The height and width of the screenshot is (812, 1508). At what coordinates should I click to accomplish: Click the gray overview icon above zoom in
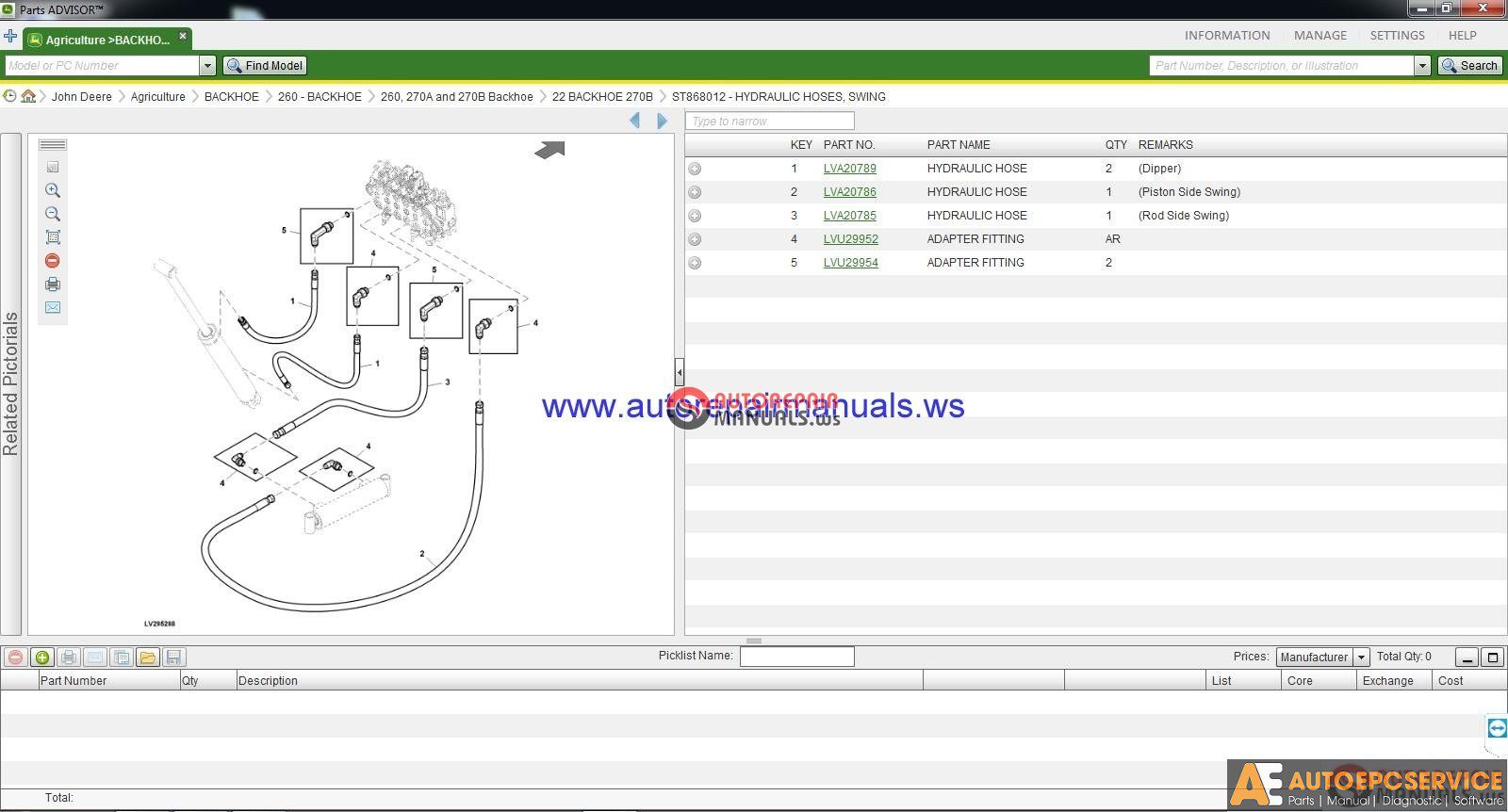pyautogui.click(x=53, y=167)
